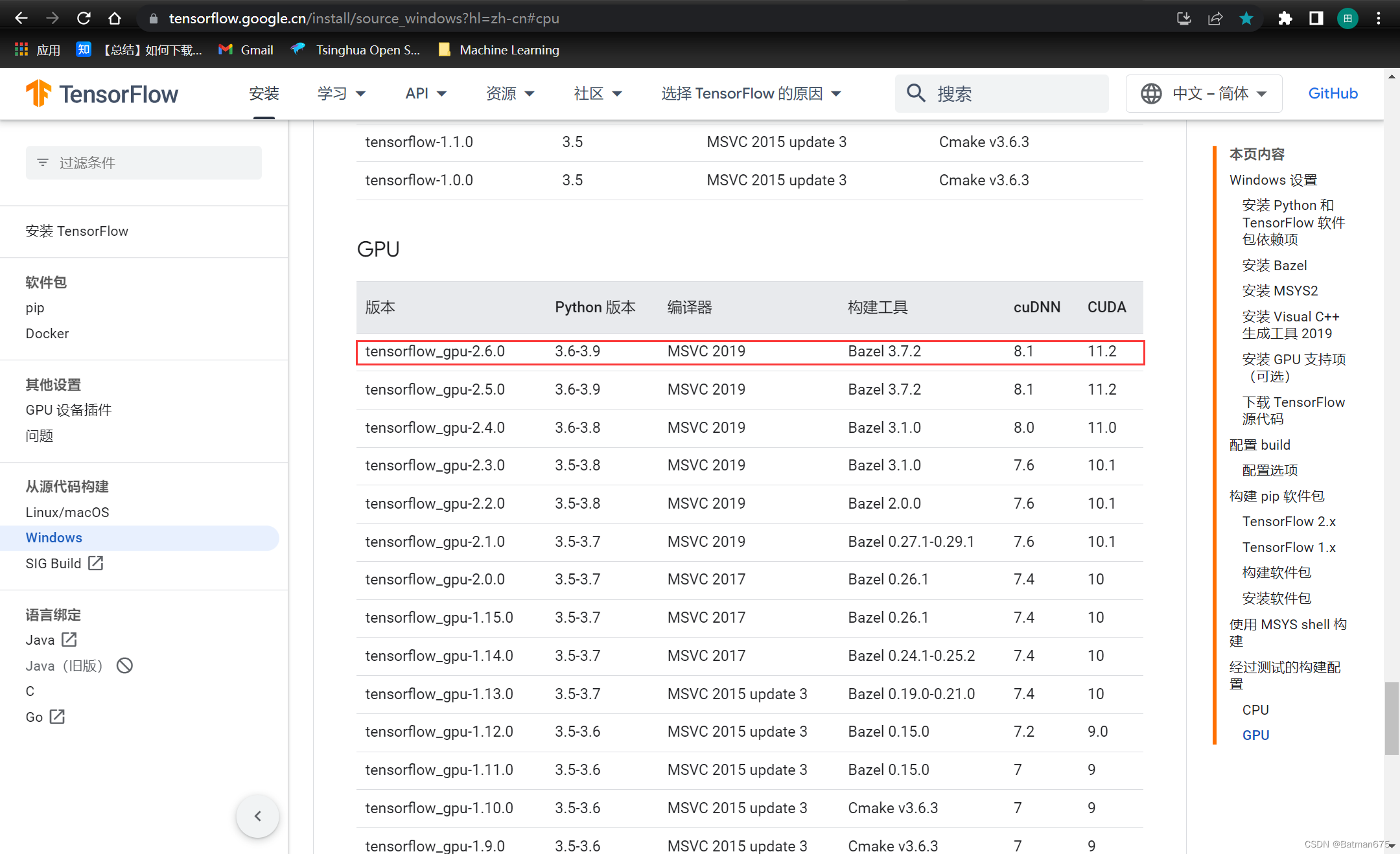Toggle the bookmark star icon

tap(1246, 18)
